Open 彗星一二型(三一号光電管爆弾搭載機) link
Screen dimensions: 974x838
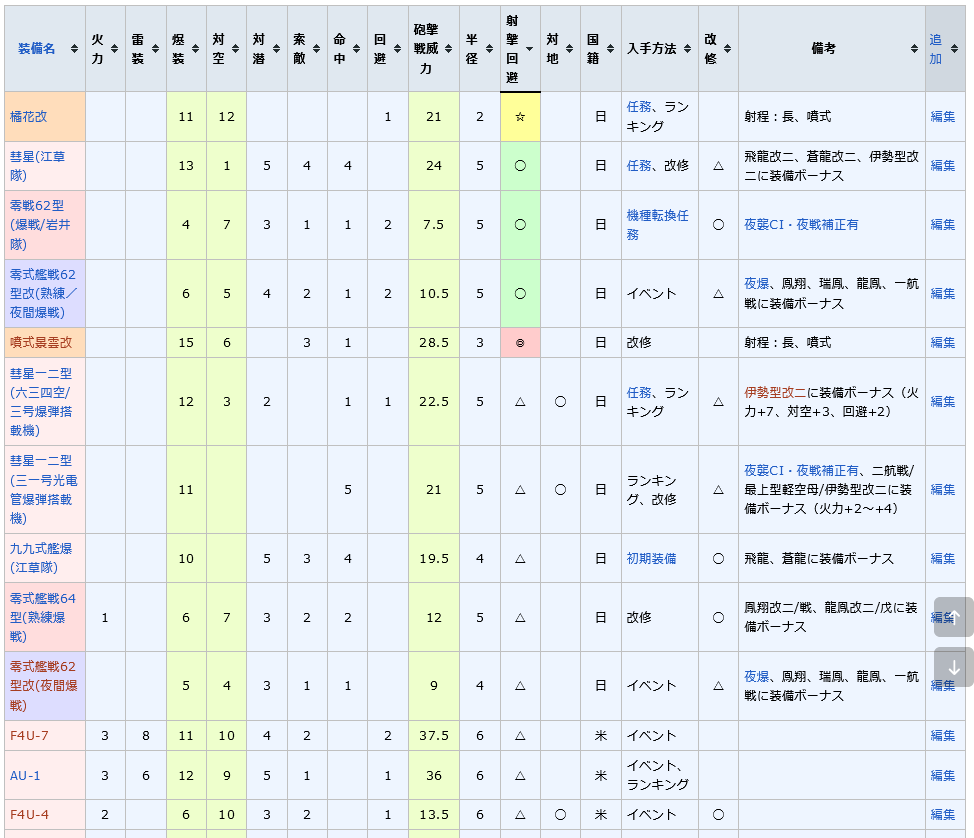click(43, 490)
